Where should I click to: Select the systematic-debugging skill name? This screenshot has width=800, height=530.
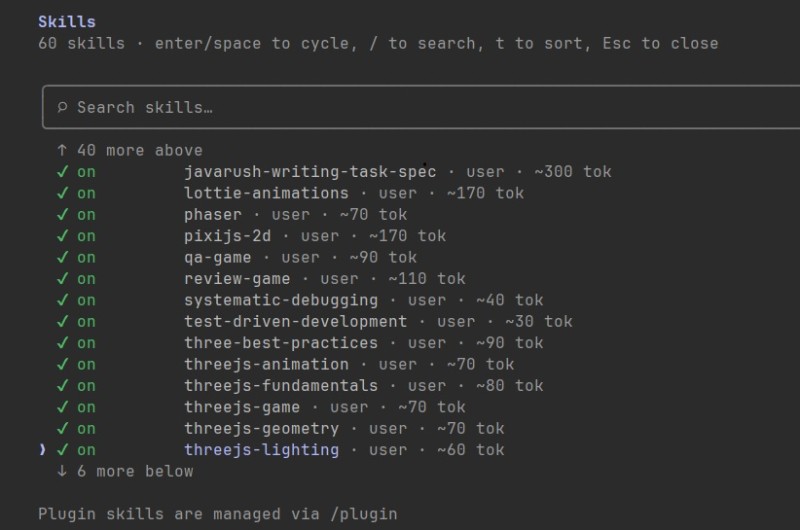click(281, 300)
